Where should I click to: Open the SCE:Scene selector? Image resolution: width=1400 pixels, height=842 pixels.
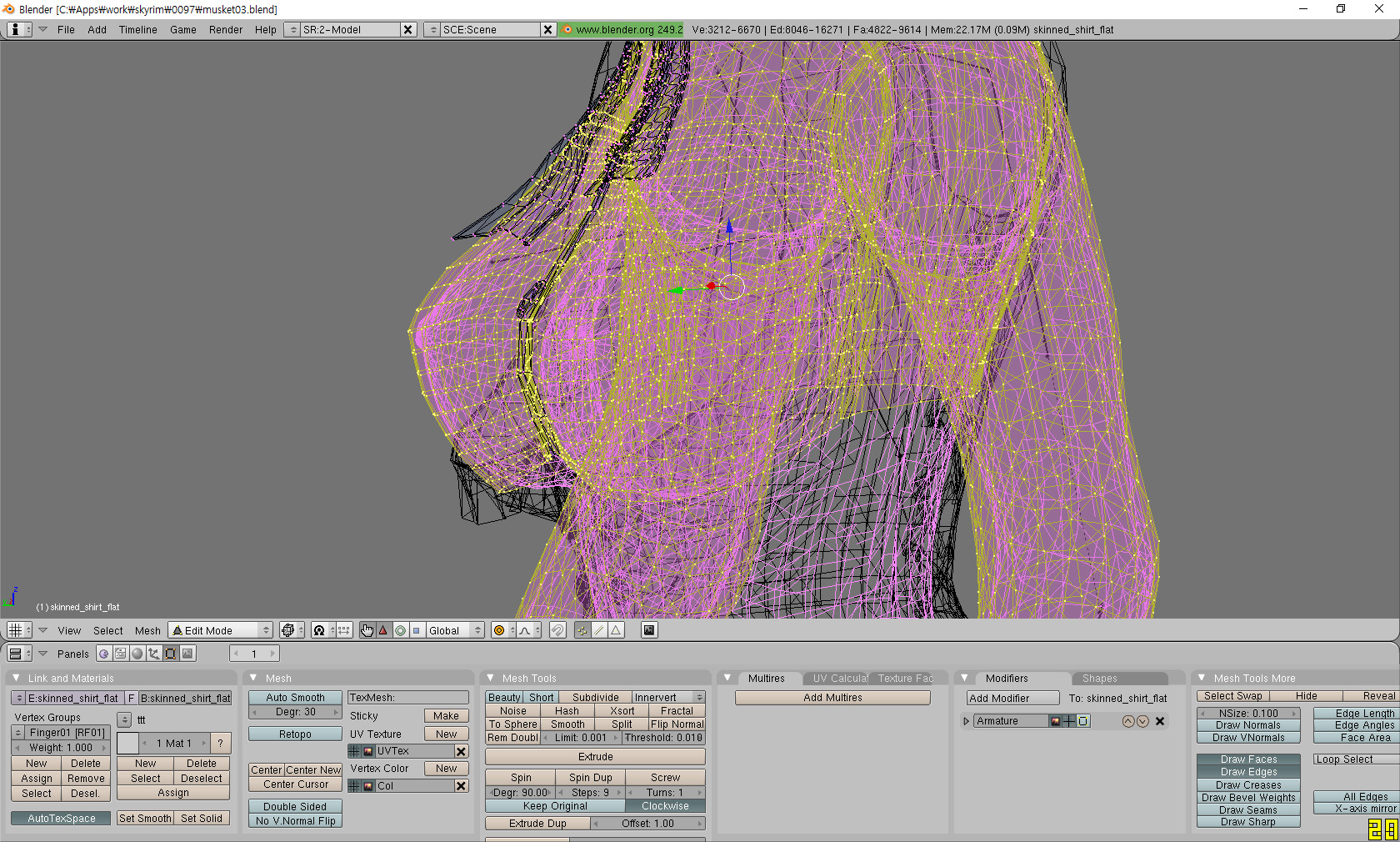click(431, 29)
